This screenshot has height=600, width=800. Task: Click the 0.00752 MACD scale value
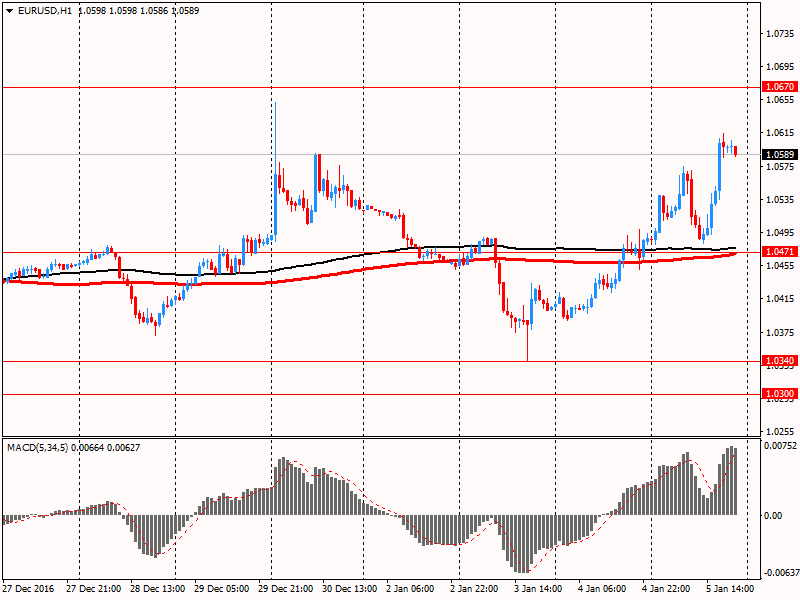[x=780, y=445]
